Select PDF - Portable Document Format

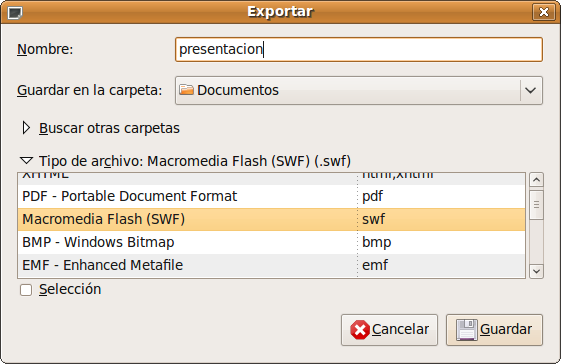point(271,196)
